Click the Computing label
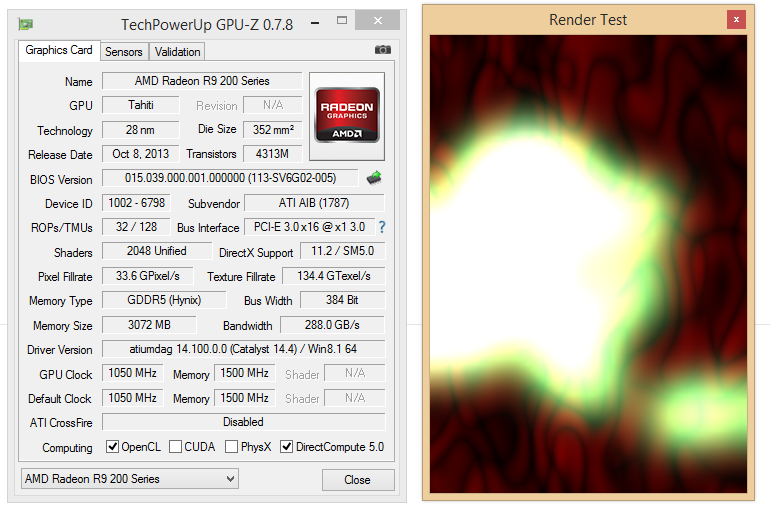 click(67, 448)
